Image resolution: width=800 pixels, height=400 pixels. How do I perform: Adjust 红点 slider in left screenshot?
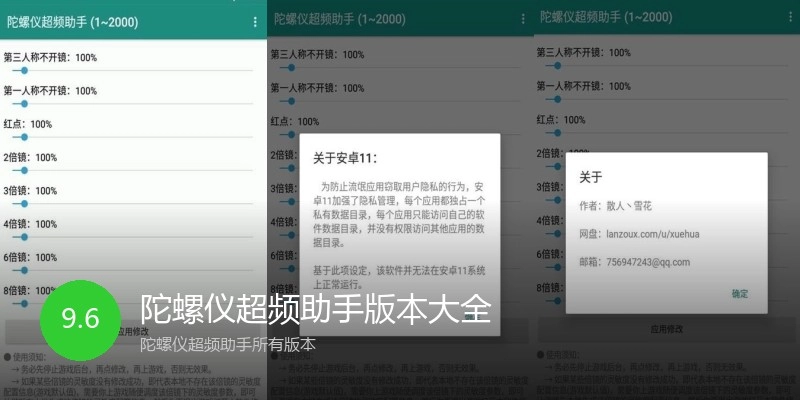[x=132, y=137]
